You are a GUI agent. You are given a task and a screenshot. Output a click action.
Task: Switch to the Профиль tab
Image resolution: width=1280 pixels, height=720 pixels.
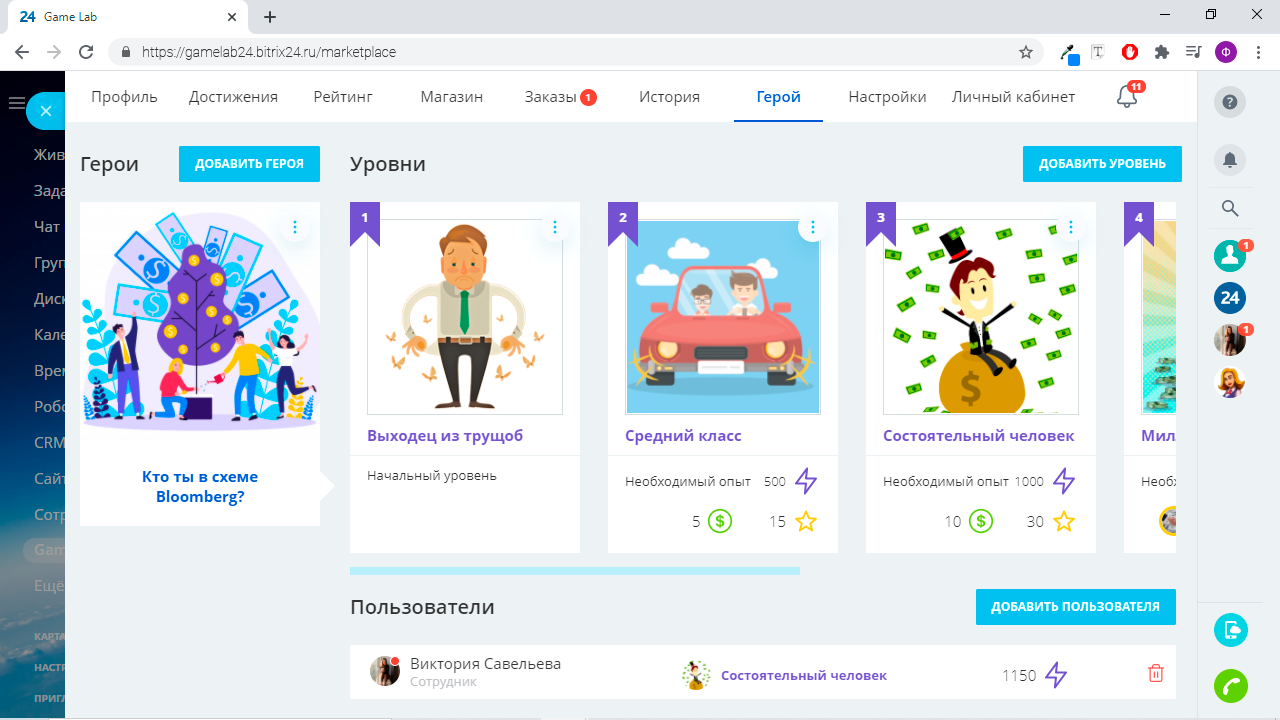125,97
